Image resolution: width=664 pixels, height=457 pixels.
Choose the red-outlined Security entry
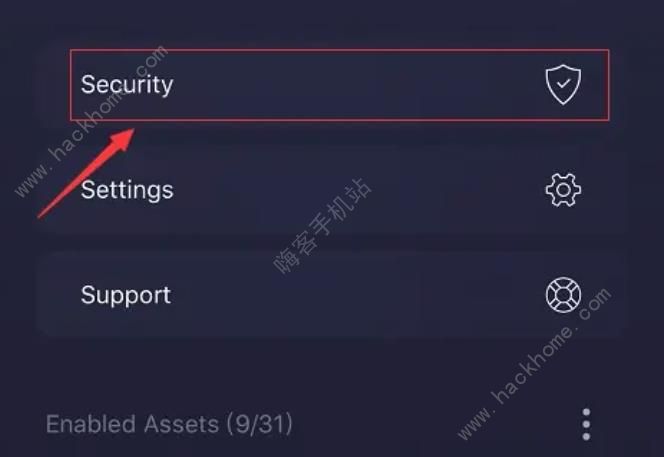tap(340, 85)
